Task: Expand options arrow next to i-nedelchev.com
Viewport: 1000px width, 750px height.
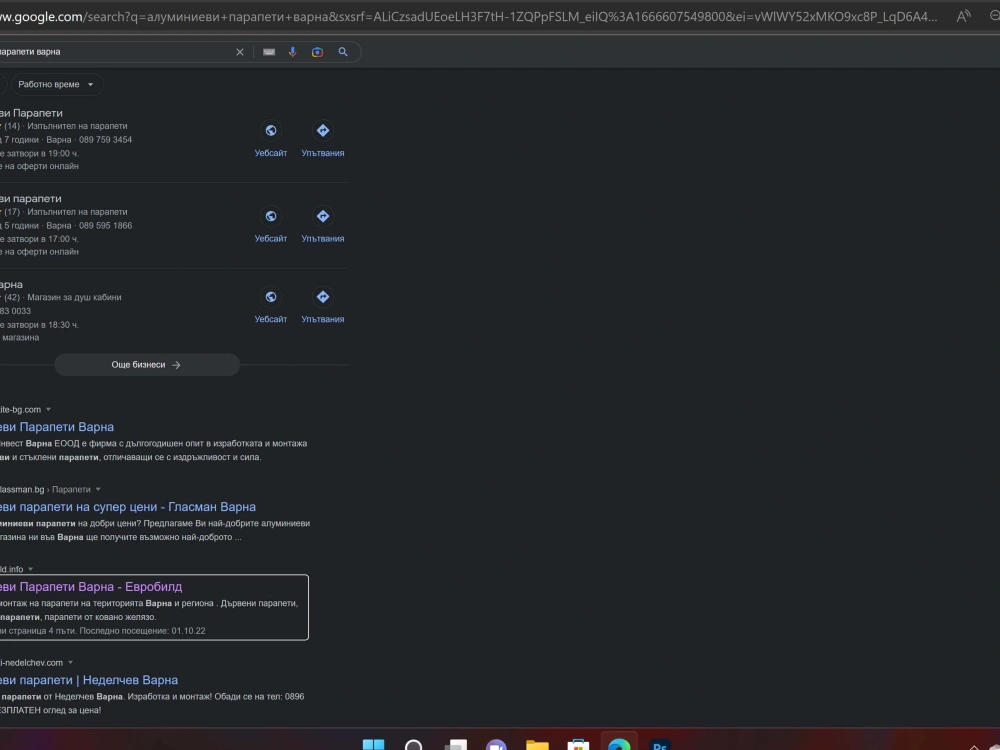Action: pyautogui.click(x=70, y=663)
